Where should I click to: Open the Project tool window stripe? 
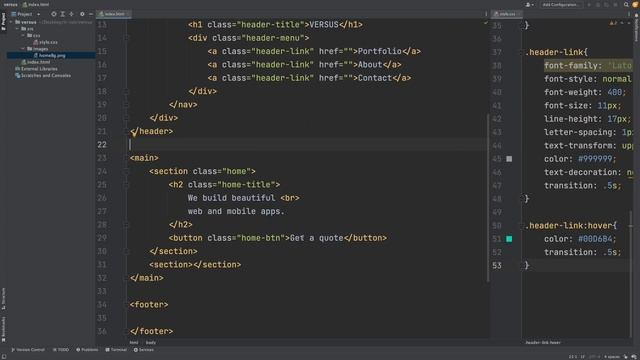[x=3, y=21]
